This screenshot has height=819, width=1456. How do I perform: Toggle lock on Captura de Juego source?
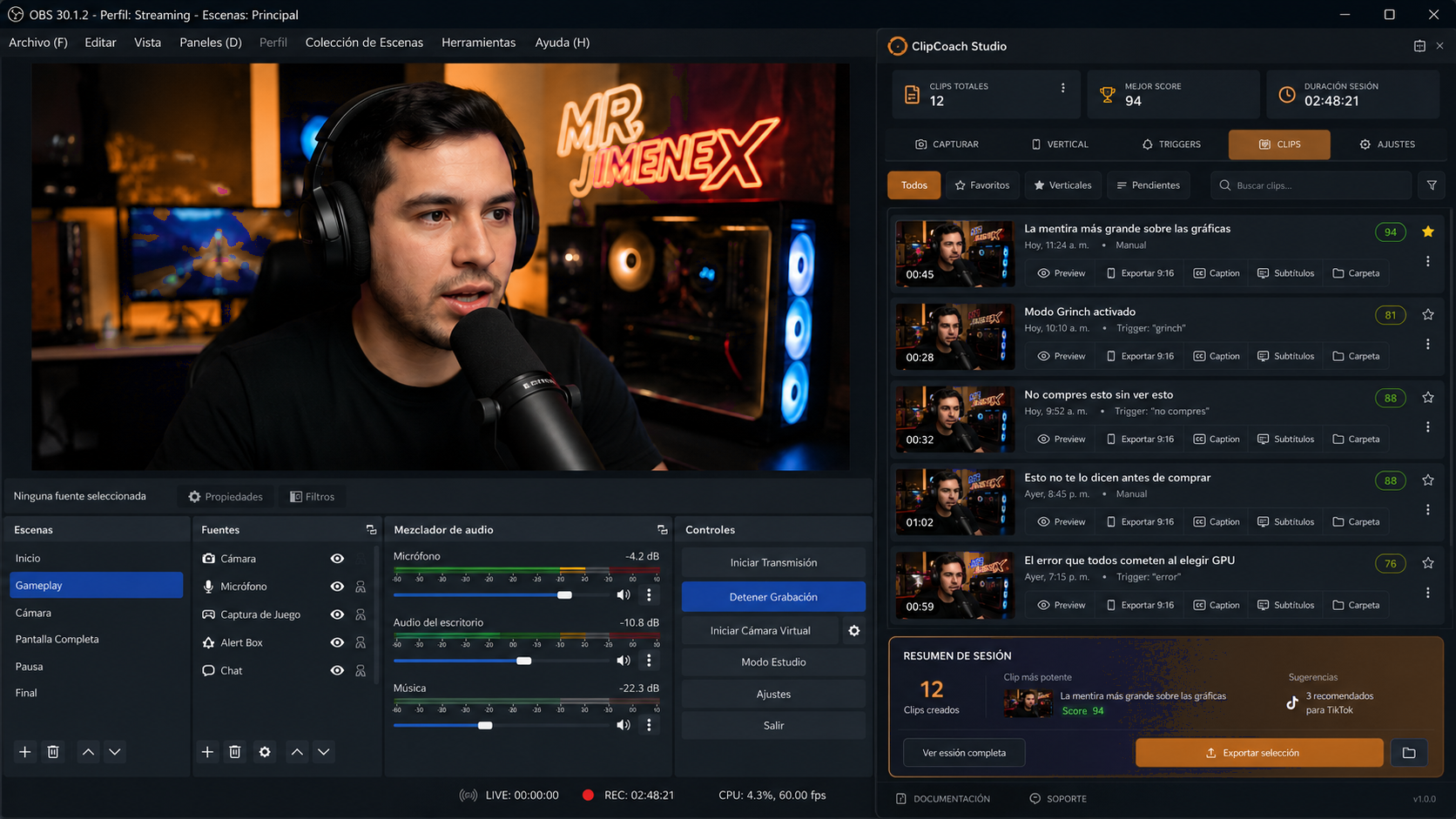361,614
